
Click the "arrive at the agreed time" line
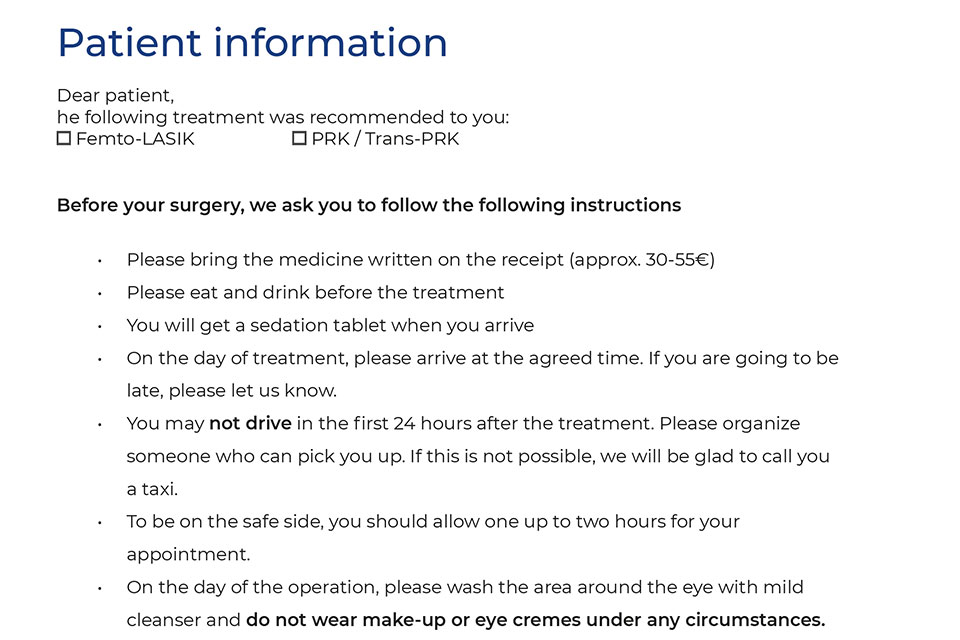click(x=482, y=358)
